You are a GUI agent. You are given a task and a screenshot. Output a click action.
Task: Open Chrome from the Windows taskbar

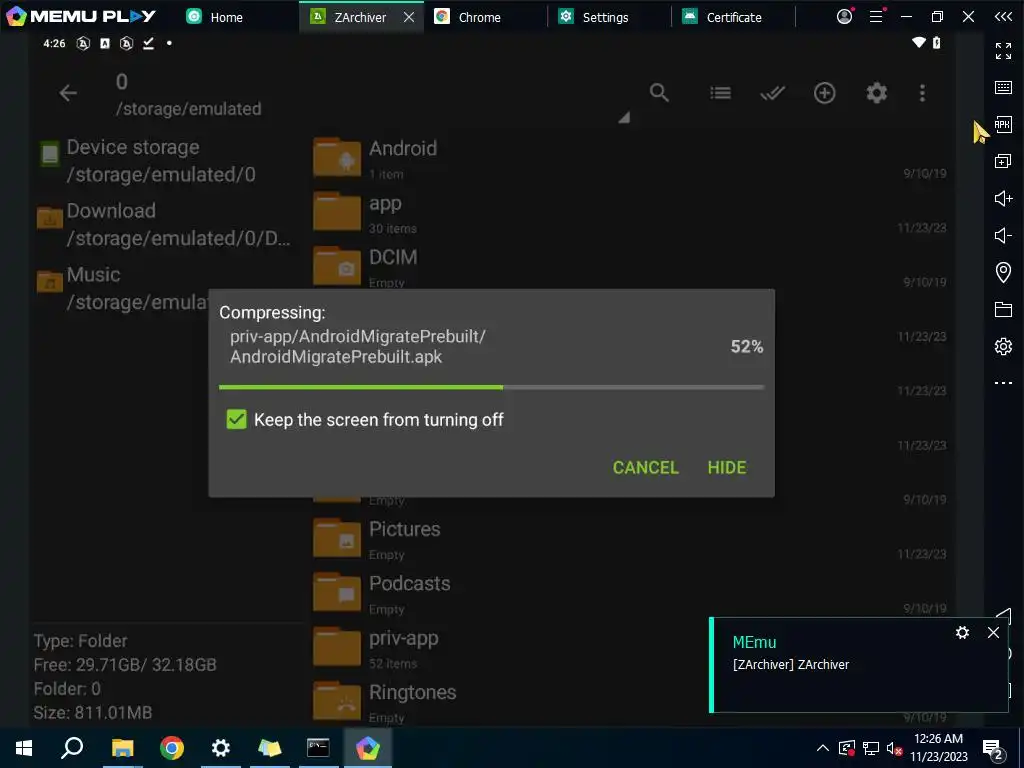(172, 748)
